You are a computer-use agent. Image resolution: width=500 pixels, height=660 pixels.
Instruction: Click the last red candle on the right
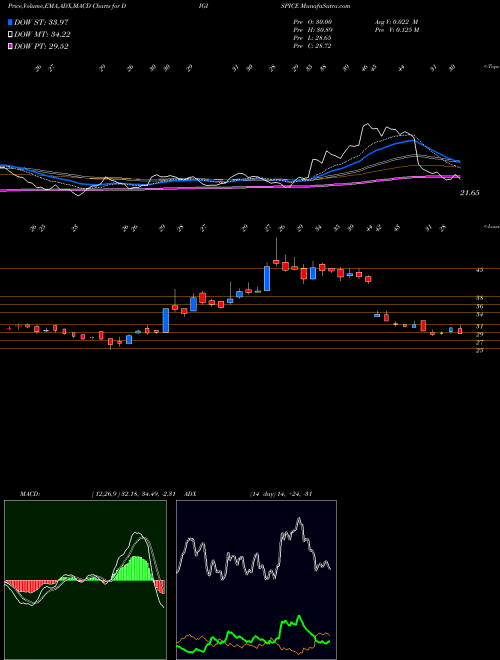(x=460, y=331)
